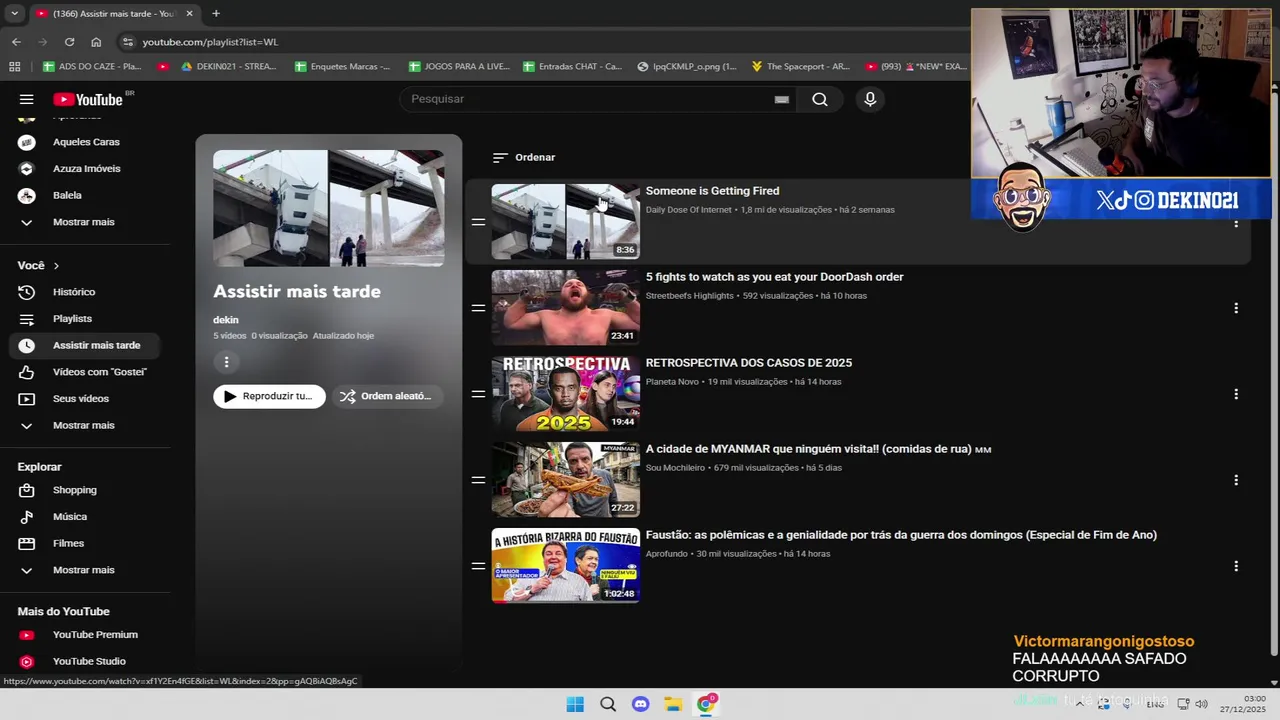Screen dimensions: 1280x720
Task: Expand the Você section arrow
Action: tap(56, 266)
